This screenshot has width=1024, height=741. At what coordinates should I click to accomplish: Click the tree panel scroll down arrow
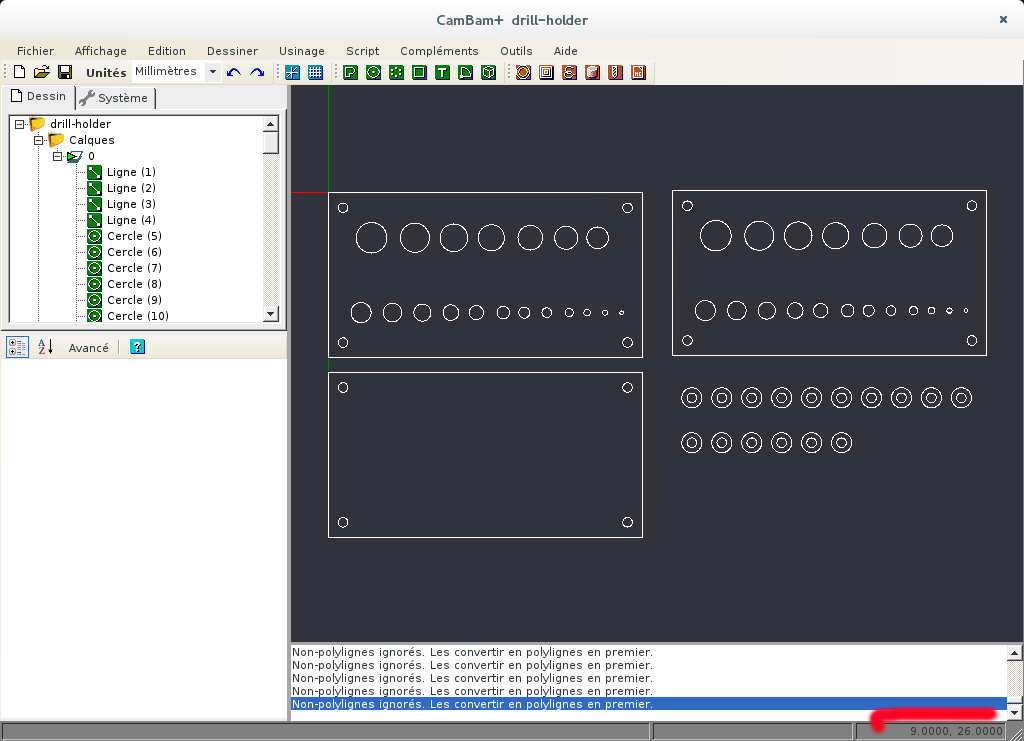pyautogui.click(x=270, y=314)
